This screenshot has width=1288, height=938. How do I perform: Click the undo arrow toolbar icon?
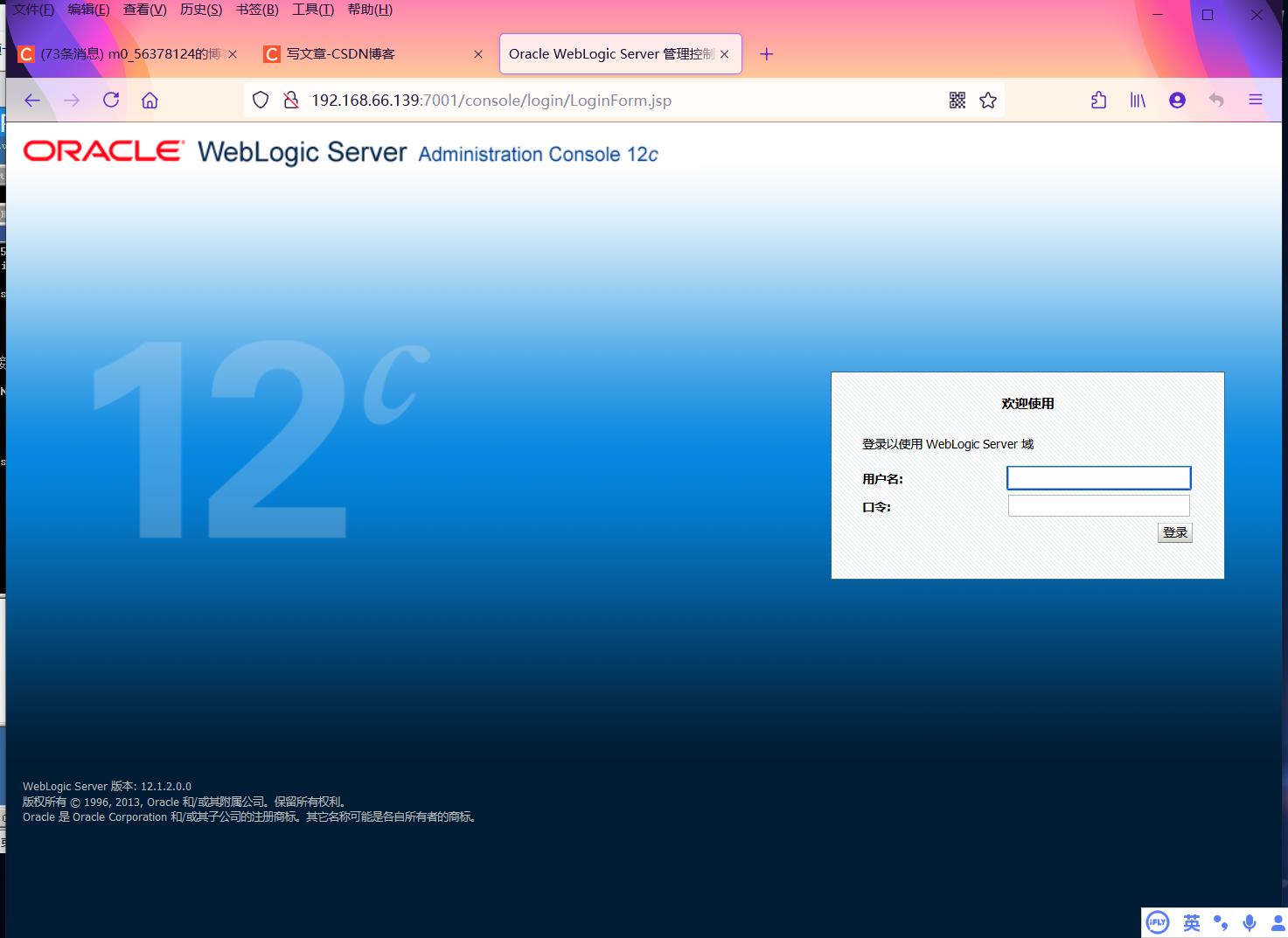coord(1216,101)
